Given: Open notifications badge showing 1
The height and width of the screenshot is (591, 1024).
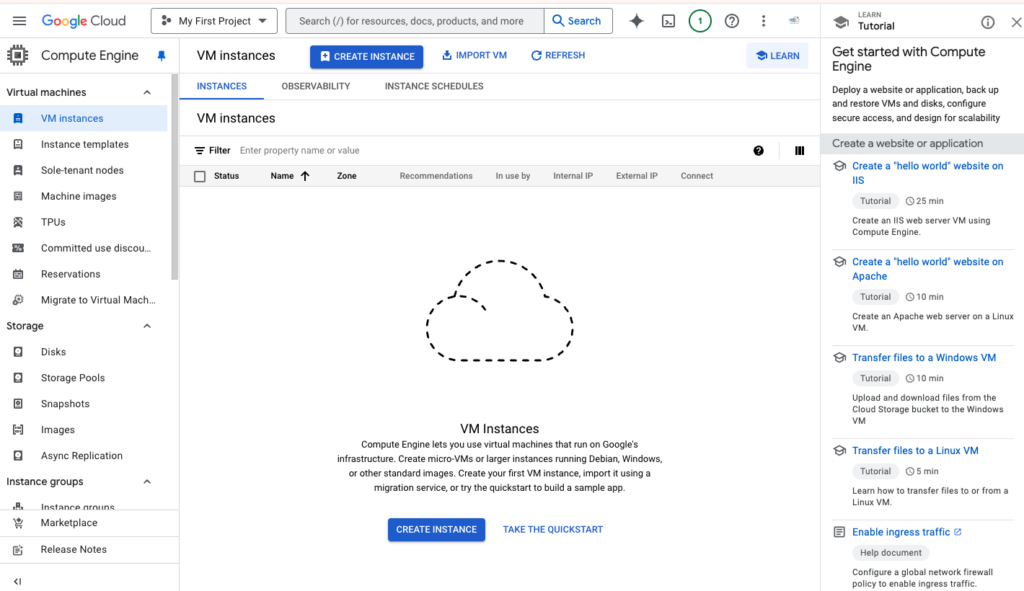Looking at the screenshot, I should point(700,21).
